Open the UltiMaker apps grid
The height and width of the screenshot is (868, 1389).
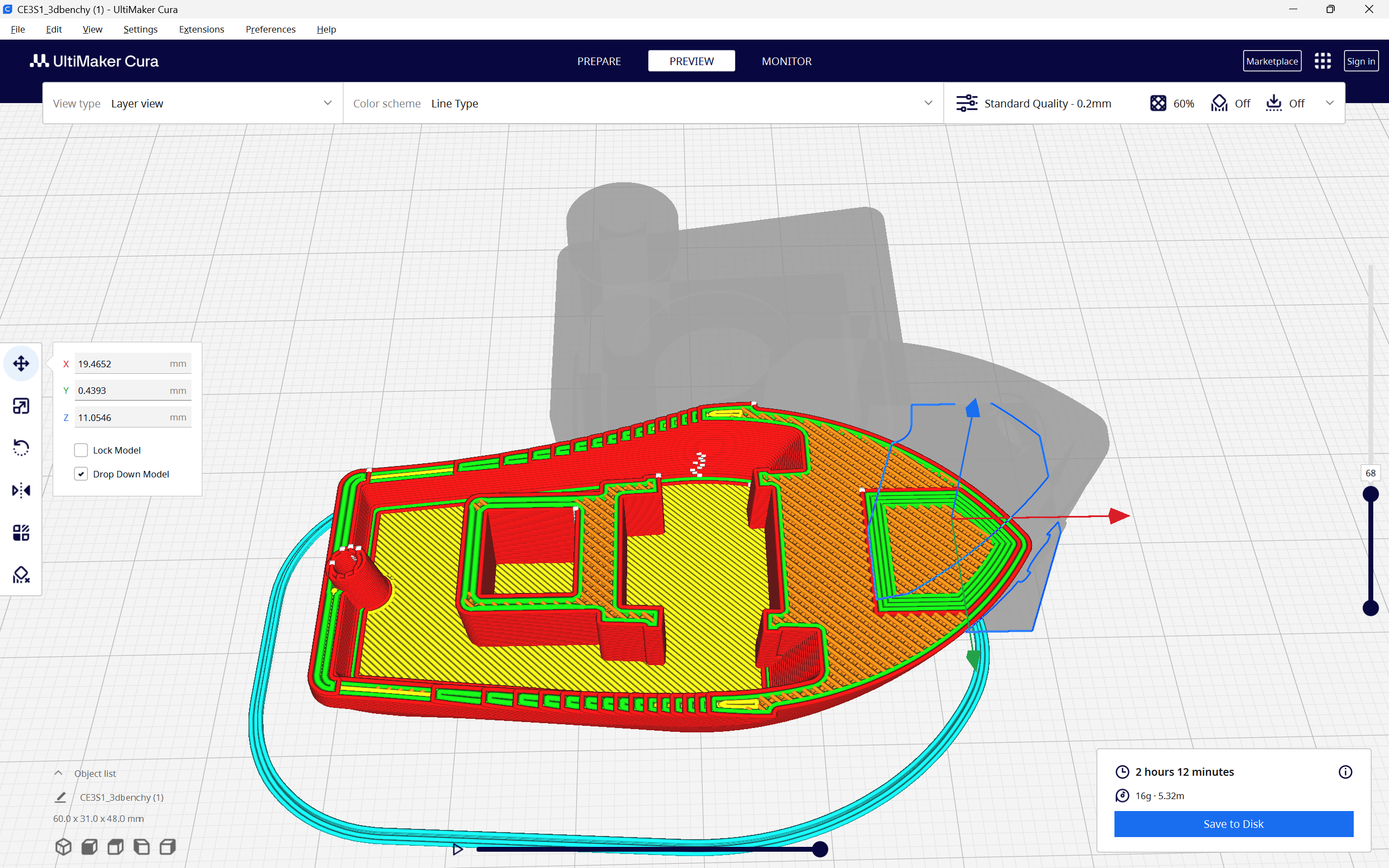click(x=1322, y=61)
